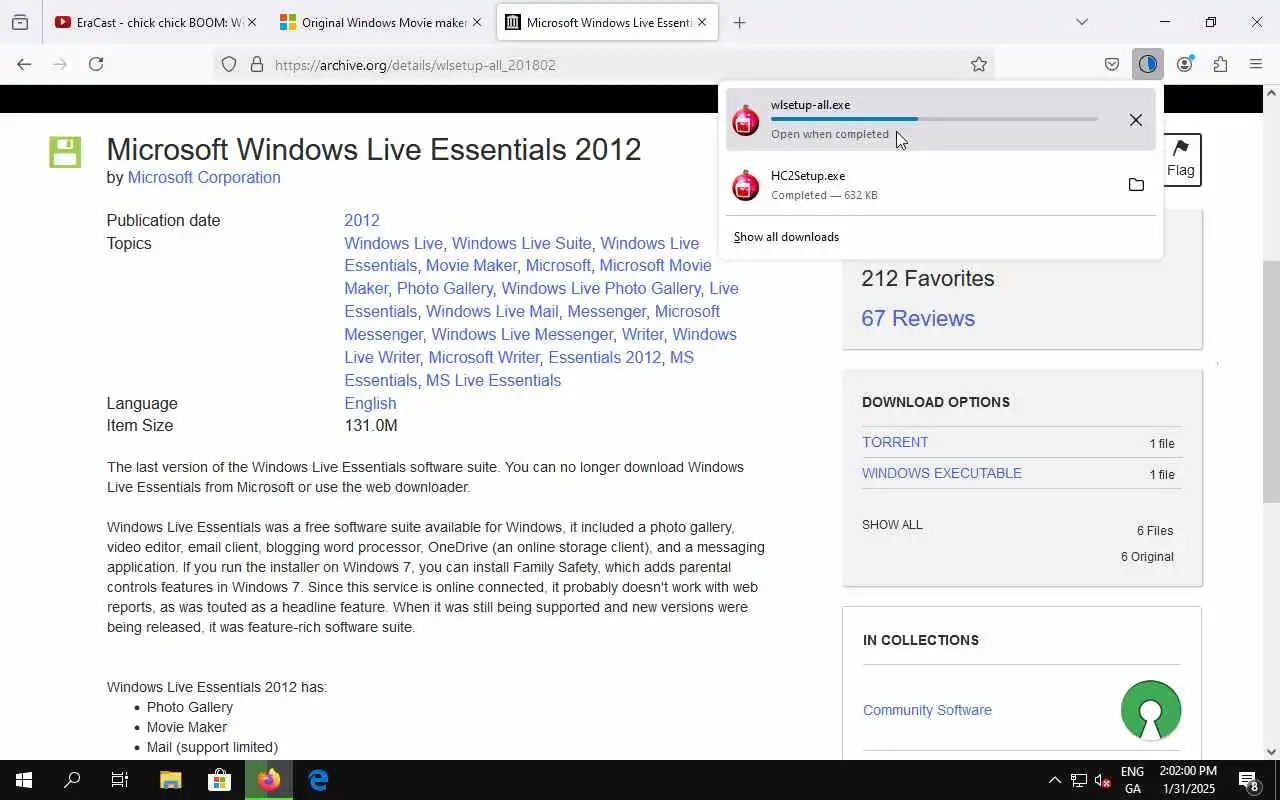View the 67 Reviews link

click(x=918, y=318)
